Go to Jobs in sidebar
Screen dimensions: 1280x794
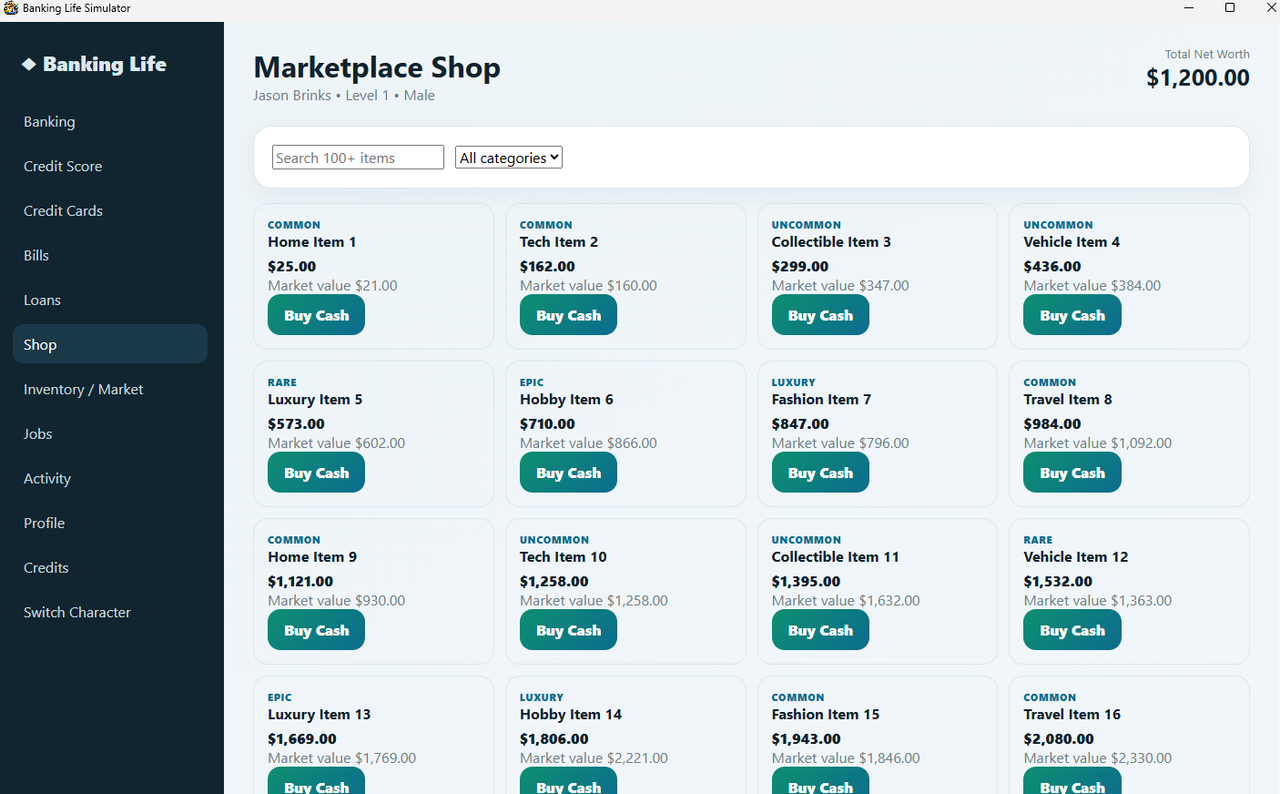[110, 434]
